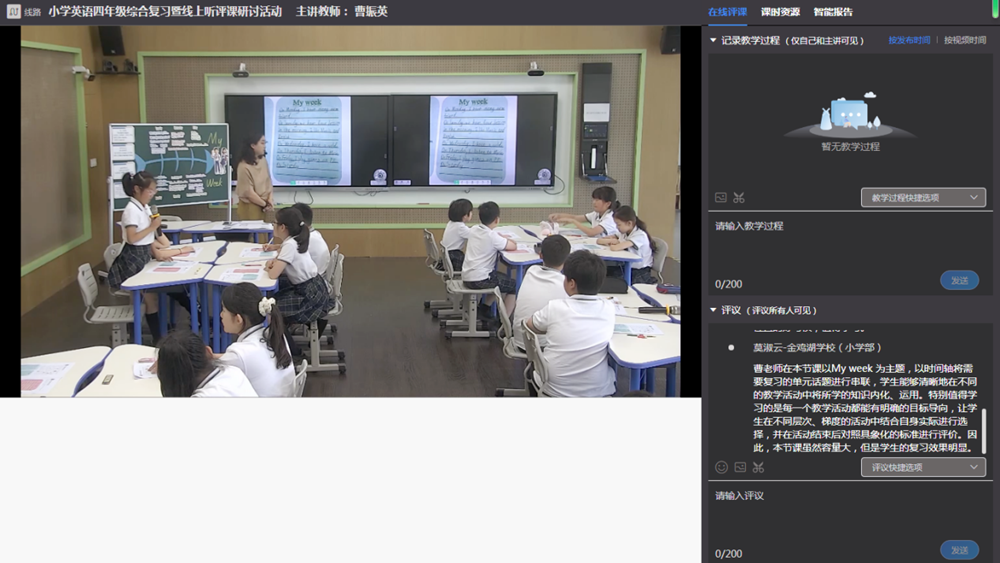The width and height of the screenshot is (1000, 563).
Task: Collapse the 评议 section
Action: [x=713, y=310]
